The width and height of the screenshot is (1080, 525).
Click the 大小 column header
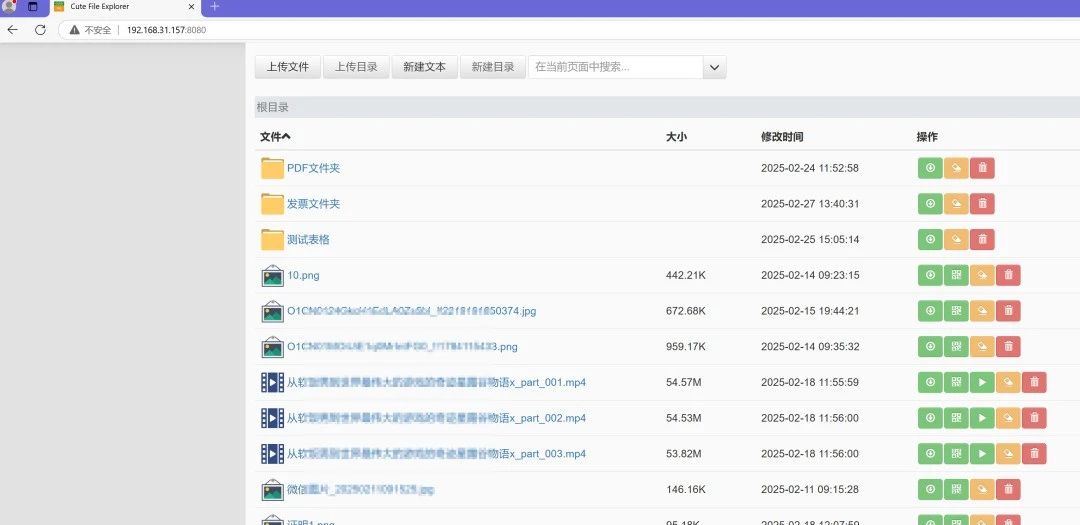coord(676,137)
